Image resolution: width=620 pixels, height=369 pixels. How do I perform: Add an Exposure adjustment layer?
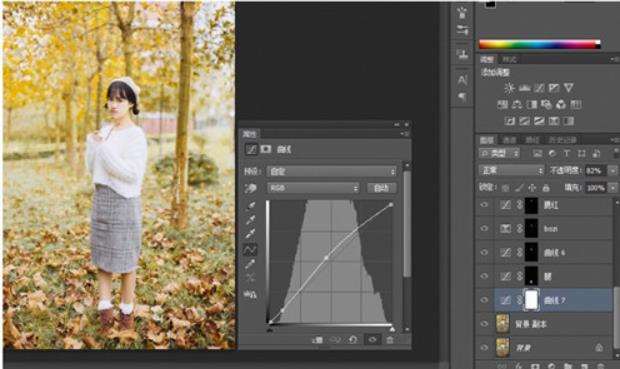[554, 88]
